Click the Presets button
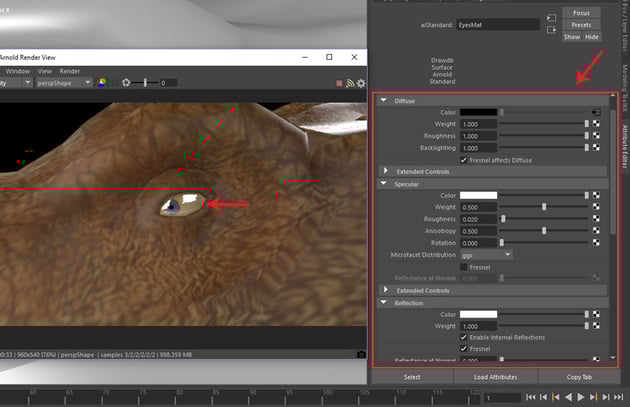The width and height of the screenshot is (630, 407). click(x=581, y=25)
